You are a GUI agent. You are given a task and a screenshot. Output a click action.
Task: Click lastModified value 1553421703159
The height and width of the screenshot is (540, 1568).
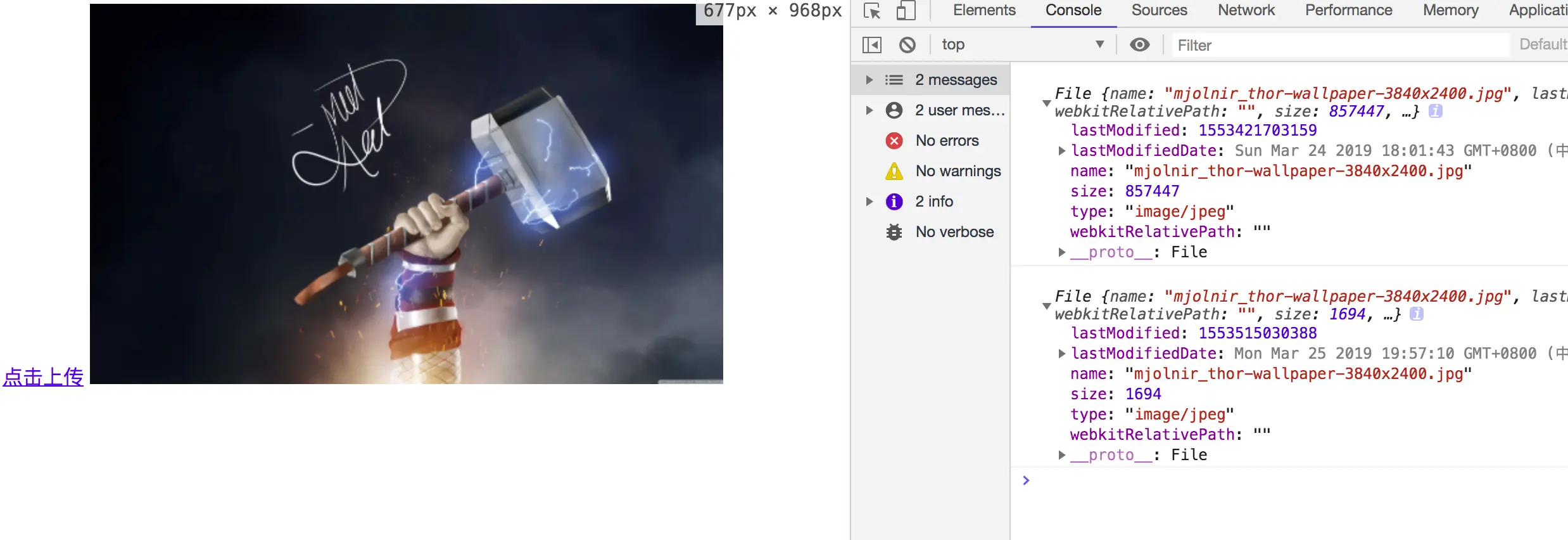pos(1258,131)
